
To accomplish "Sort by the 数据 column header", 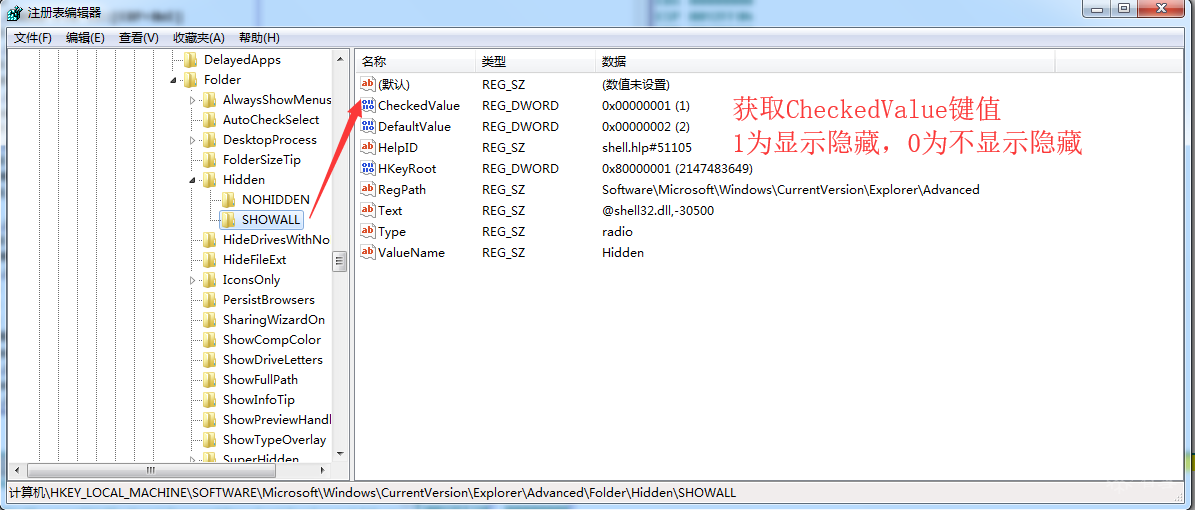I will point(825,62).
